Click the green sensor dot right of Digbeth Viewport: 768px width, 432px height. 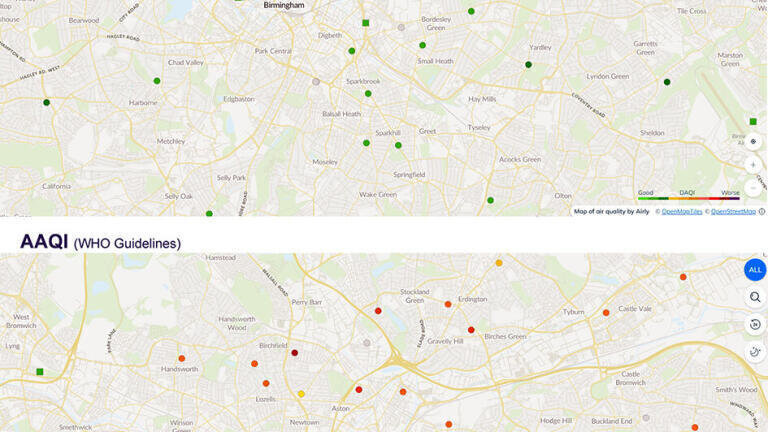352,51
